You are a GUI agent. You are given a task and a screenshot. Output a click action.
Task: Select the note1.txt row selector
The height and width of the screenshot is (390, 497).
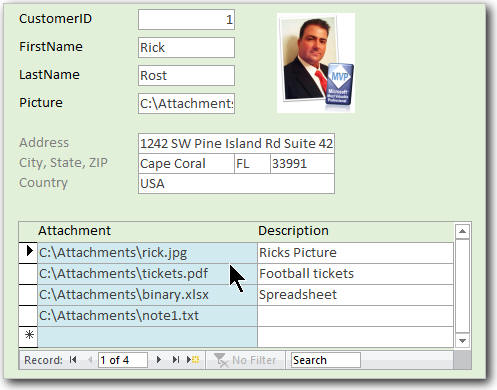pos(28,316)
